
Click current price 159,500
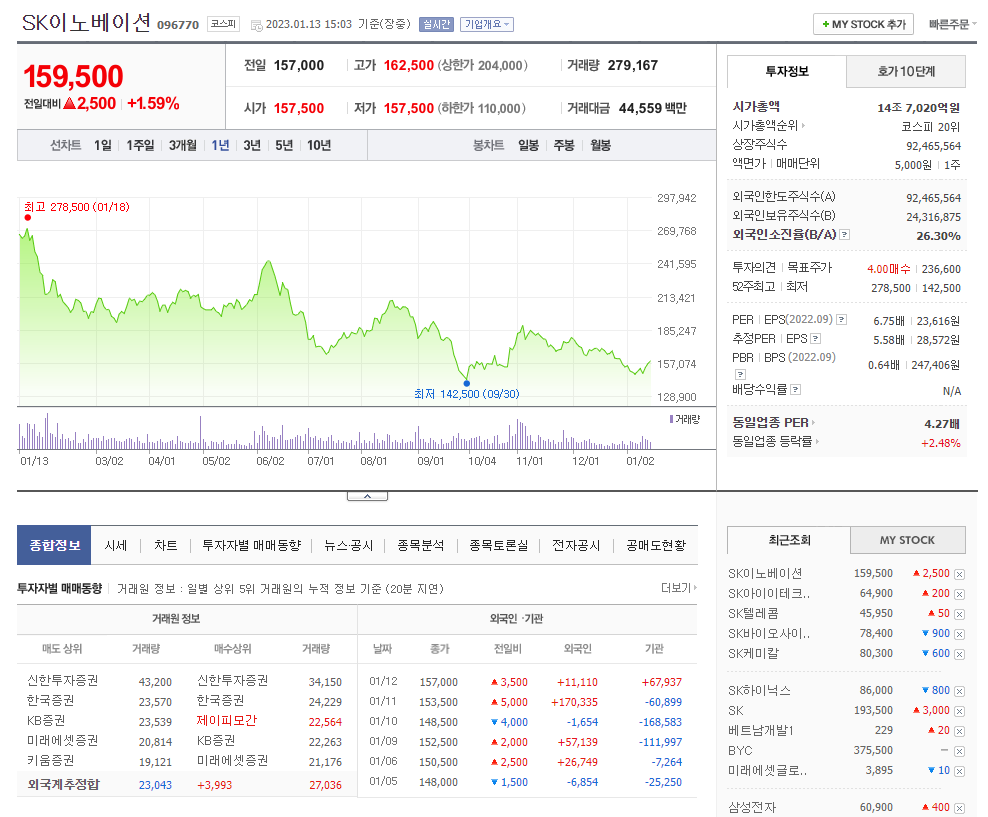[x=73, y=77]
